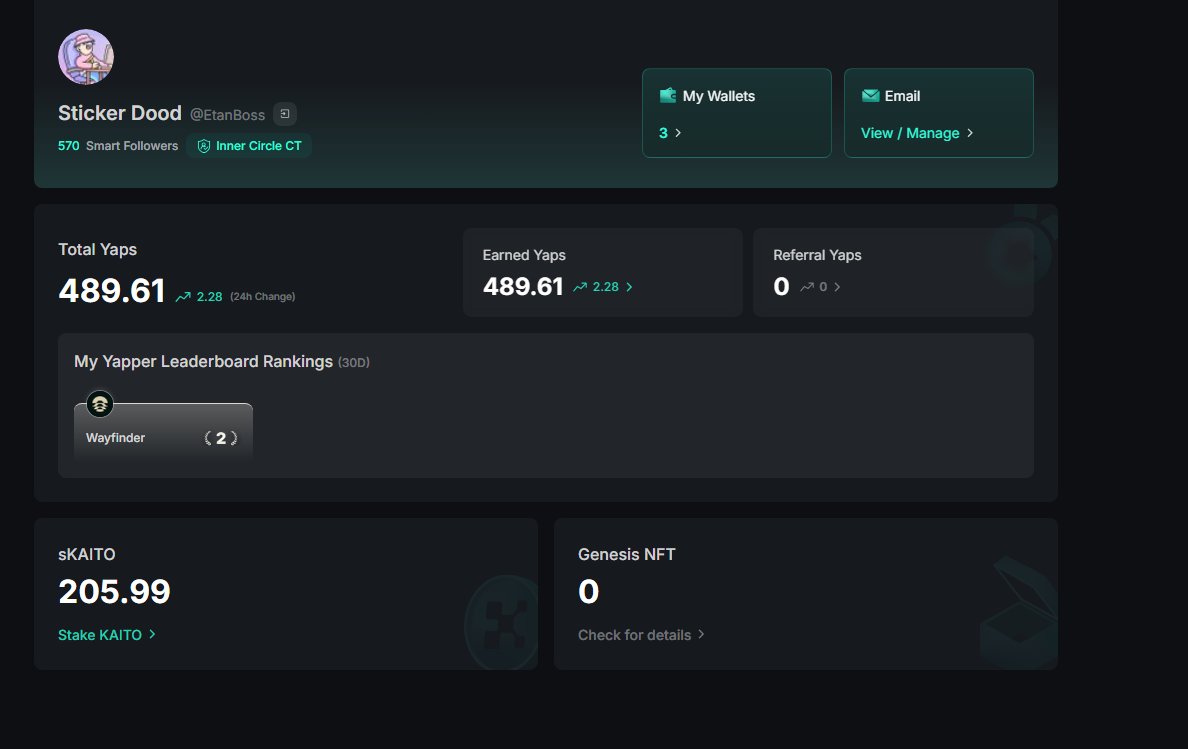Expand the wallets count chevron next to 3
The height and width of the screenshot is (749, 1188).
678,133
